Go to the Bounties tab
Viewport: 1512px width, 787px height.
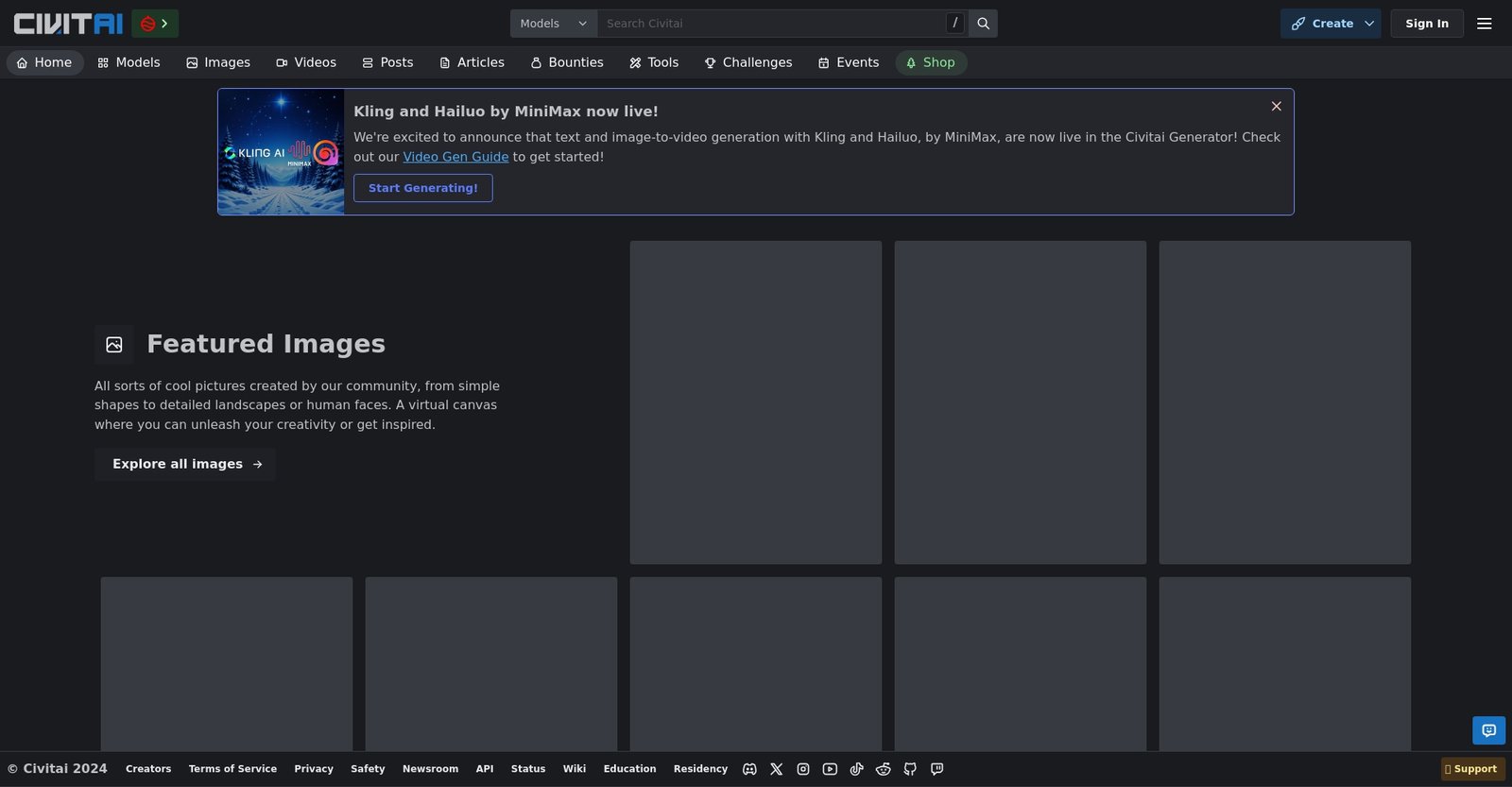[x=567, y=62]
